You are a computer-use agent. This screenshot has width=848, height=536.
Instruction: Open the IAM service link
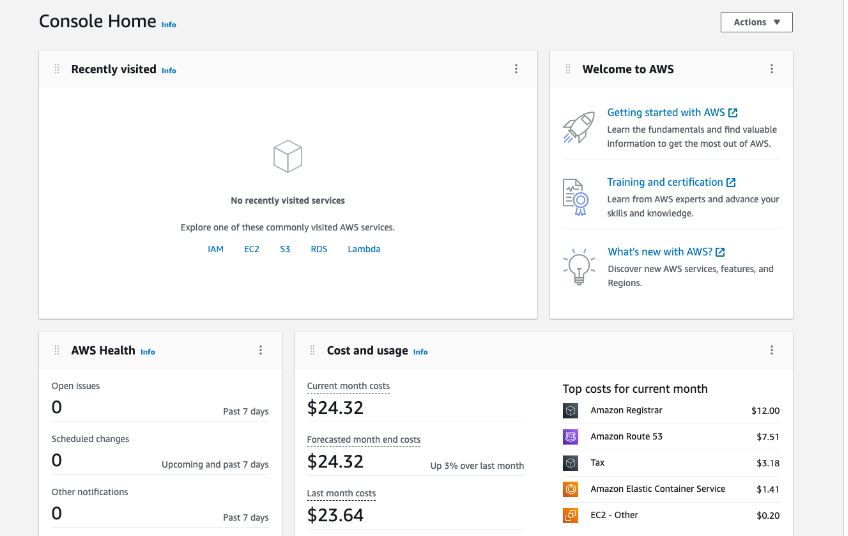pyautogui.click(x=215, y=249)
